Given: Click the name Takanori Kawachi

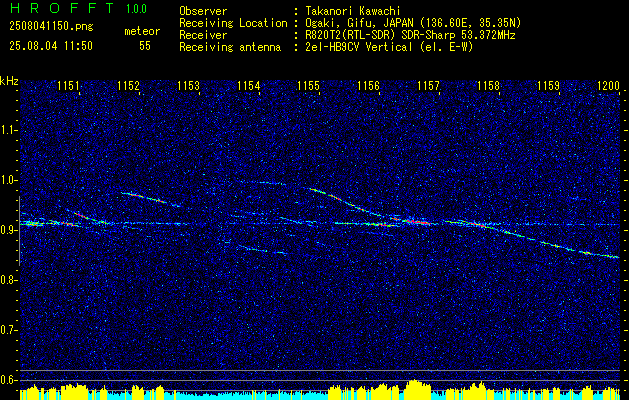Looking at the screenshot, I should pos(351,11).
